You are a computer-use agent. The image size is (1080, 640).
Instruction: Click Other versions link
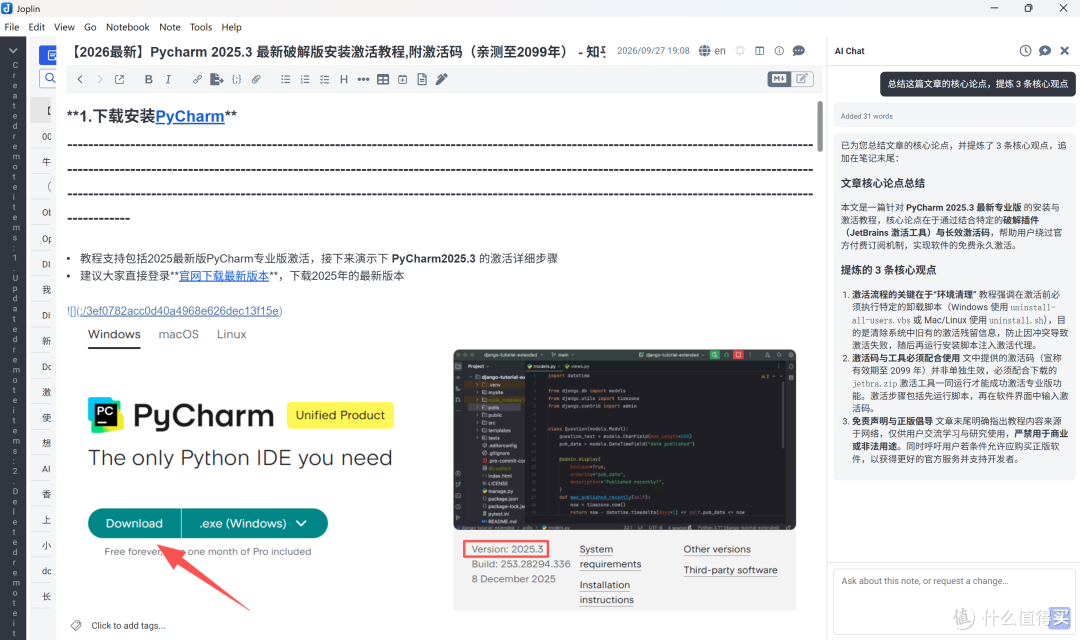(x=717, y=549)
